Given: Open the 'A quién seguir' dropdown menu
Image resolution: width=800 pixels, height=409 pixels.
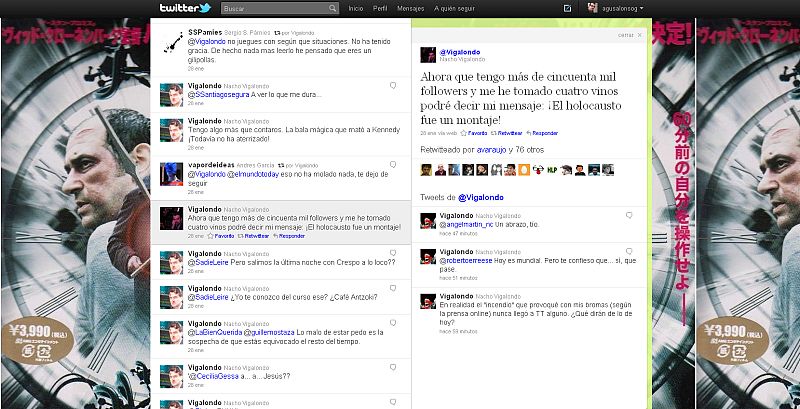Looking at the screenshot, I should tap(459, 8).
